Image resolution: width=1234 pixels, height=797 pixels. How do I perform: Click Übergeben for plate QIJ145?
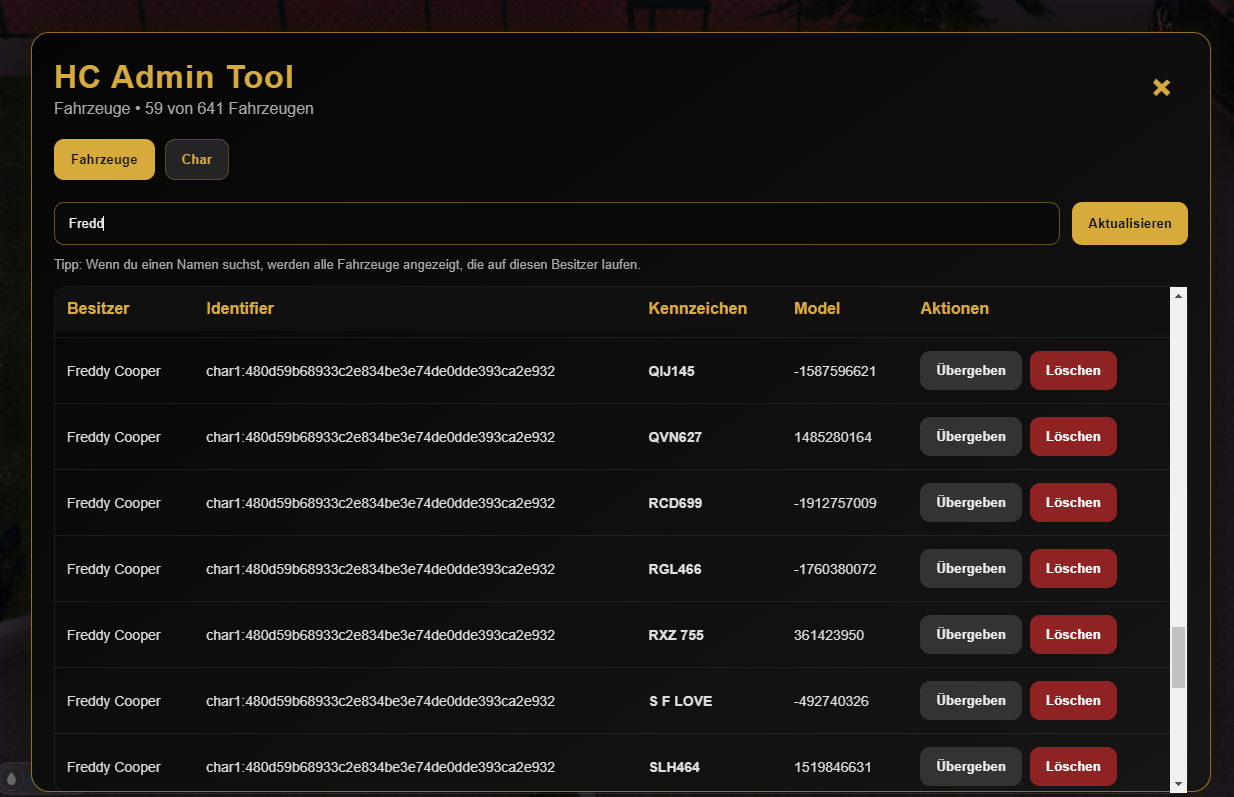tap(971, 370)
